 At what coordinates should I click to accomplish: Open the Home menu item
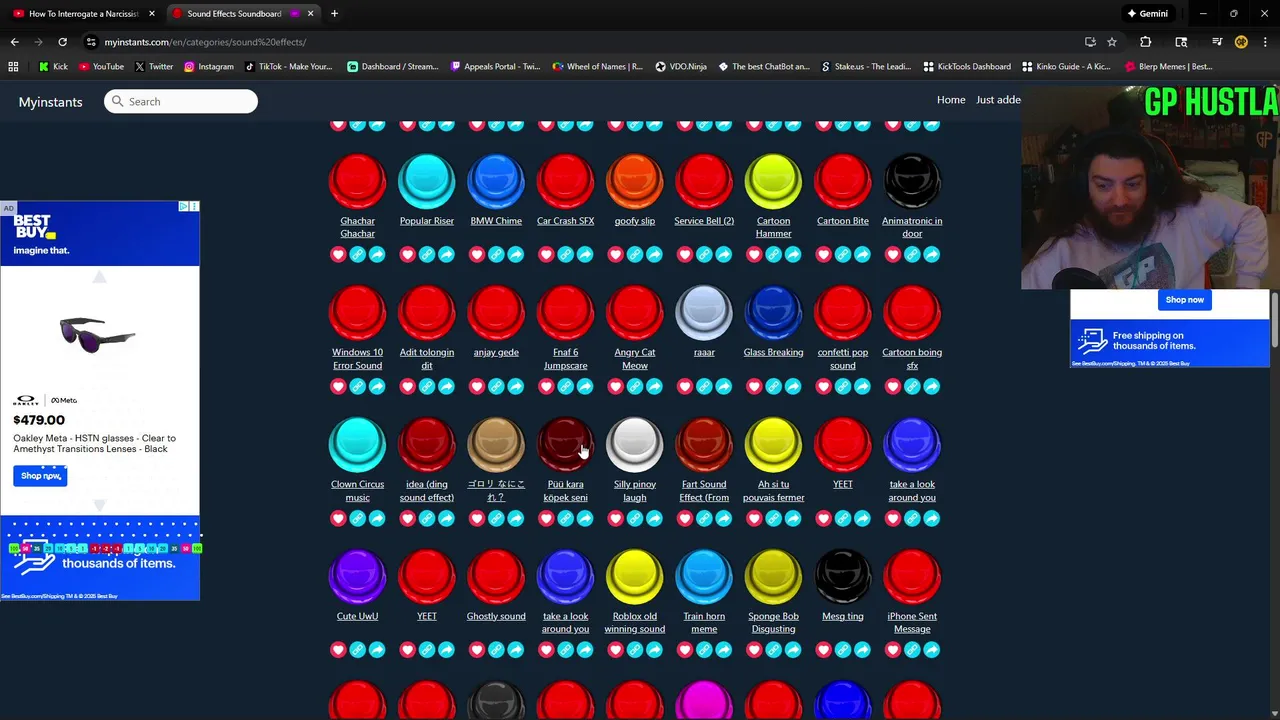point(951,100)
